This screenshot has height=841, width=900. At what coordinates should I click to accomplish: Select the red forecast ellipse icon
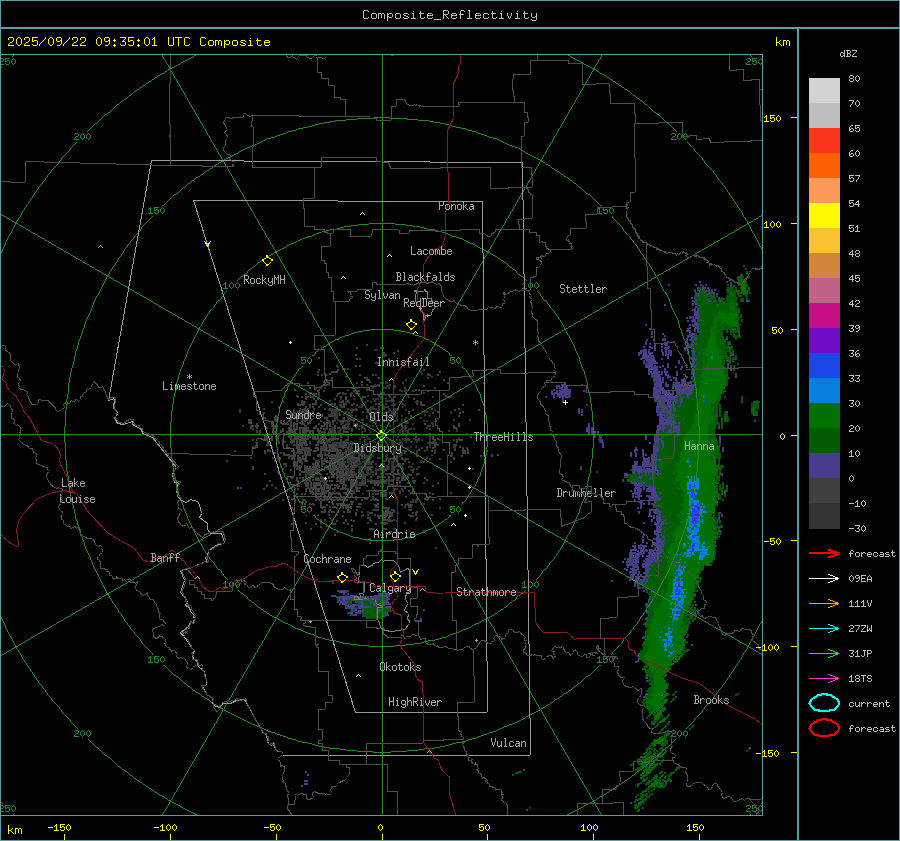[824, 728]
